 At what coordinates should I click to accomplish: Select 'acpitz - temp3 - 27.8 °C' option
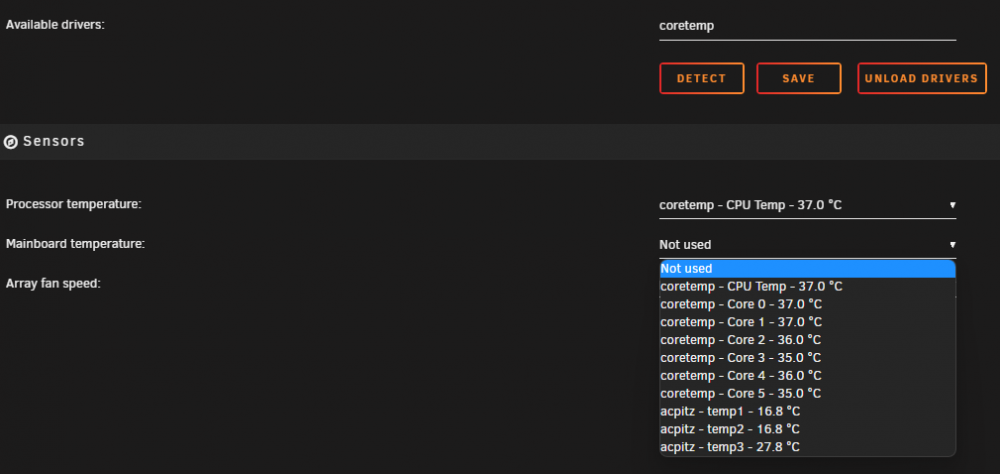click(x=807, y=447)
